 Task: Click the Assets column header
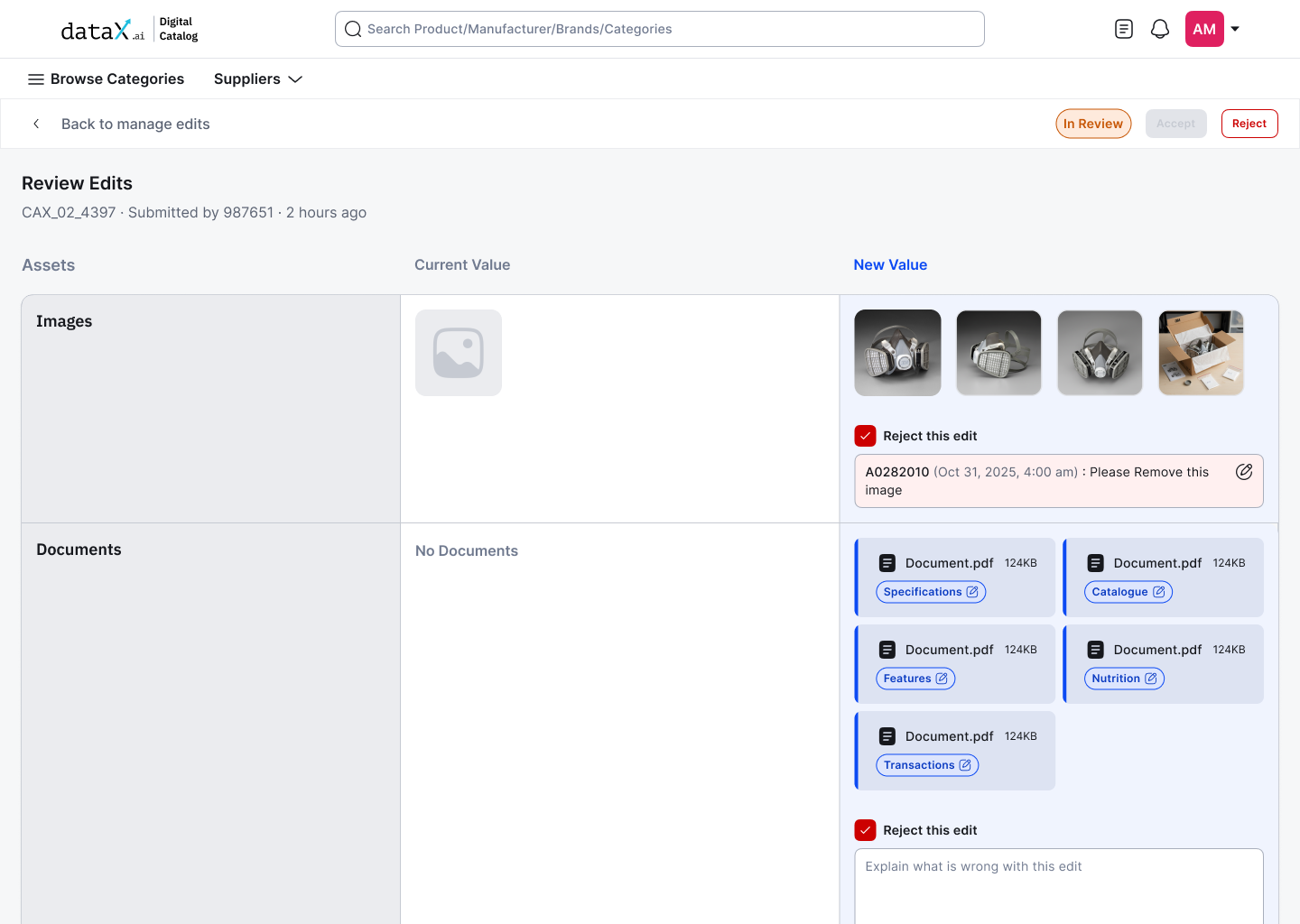(x=49, y=265)
